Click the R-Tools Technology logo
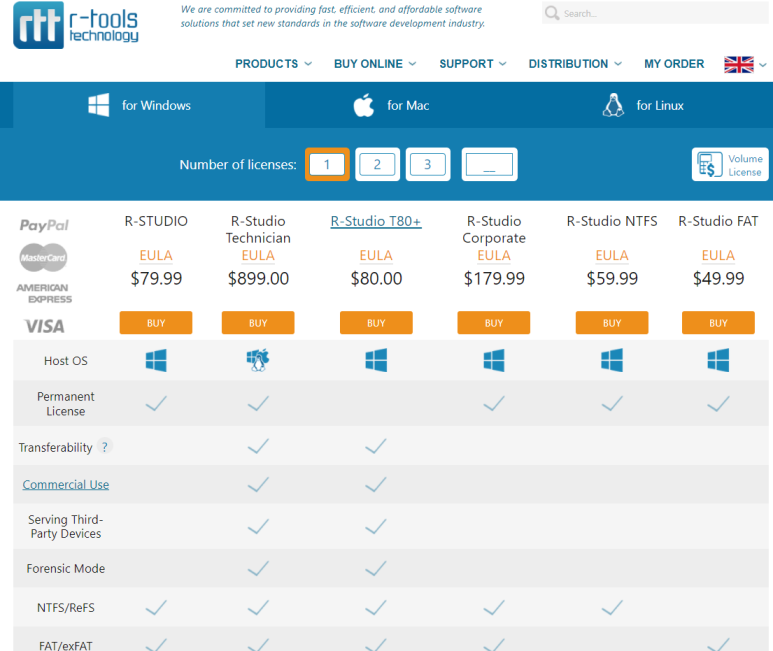This screenshot has height=651, width=773. pos(76,25)
